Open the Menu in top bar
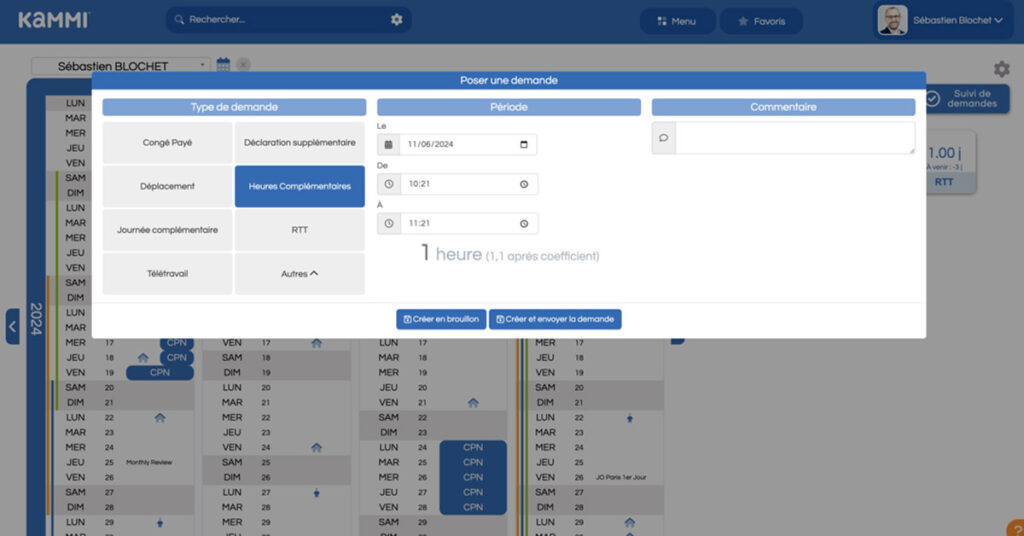 click(x=677, y=21)
